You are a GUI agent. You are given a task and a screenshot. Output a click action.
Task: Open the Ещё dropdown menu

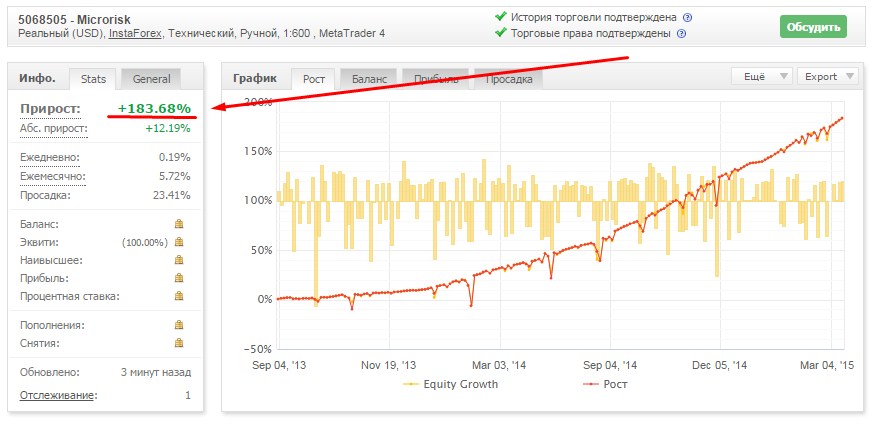coord(763,76)
